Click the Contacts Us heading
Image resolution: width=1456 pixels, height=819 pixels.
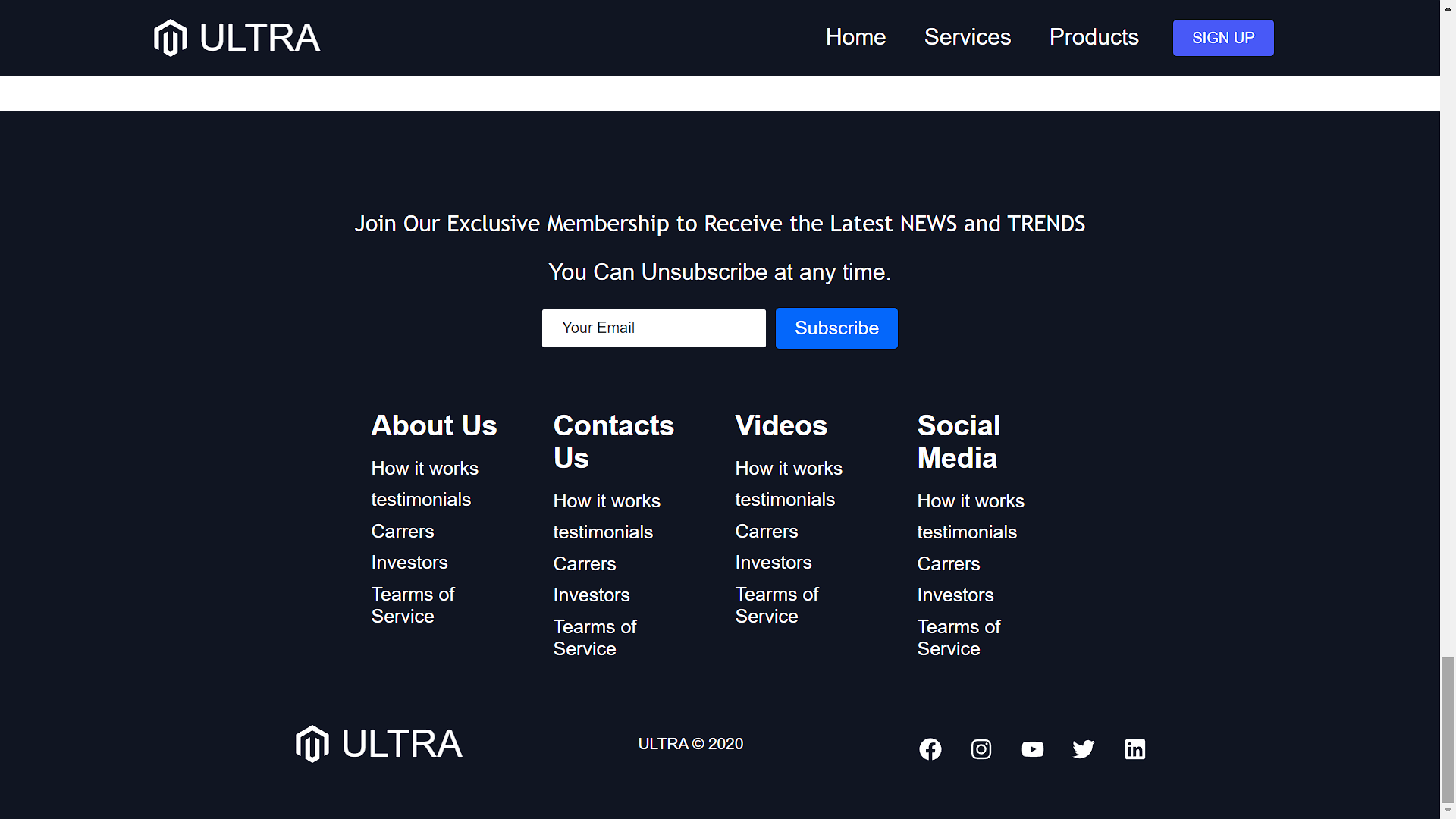(x=613, y=442)
